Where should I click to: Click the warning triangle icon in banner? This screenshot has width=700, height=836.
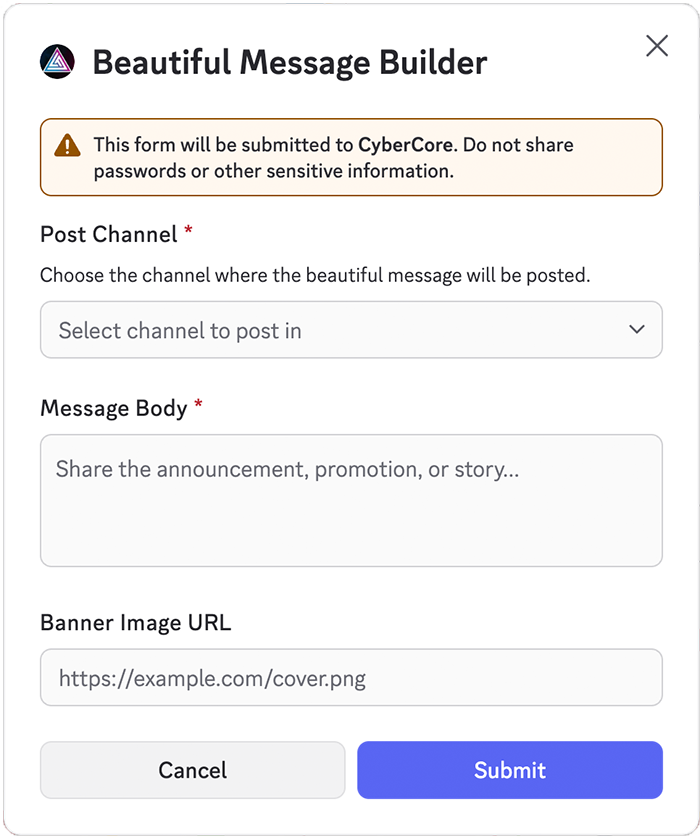tap(67, 146)
